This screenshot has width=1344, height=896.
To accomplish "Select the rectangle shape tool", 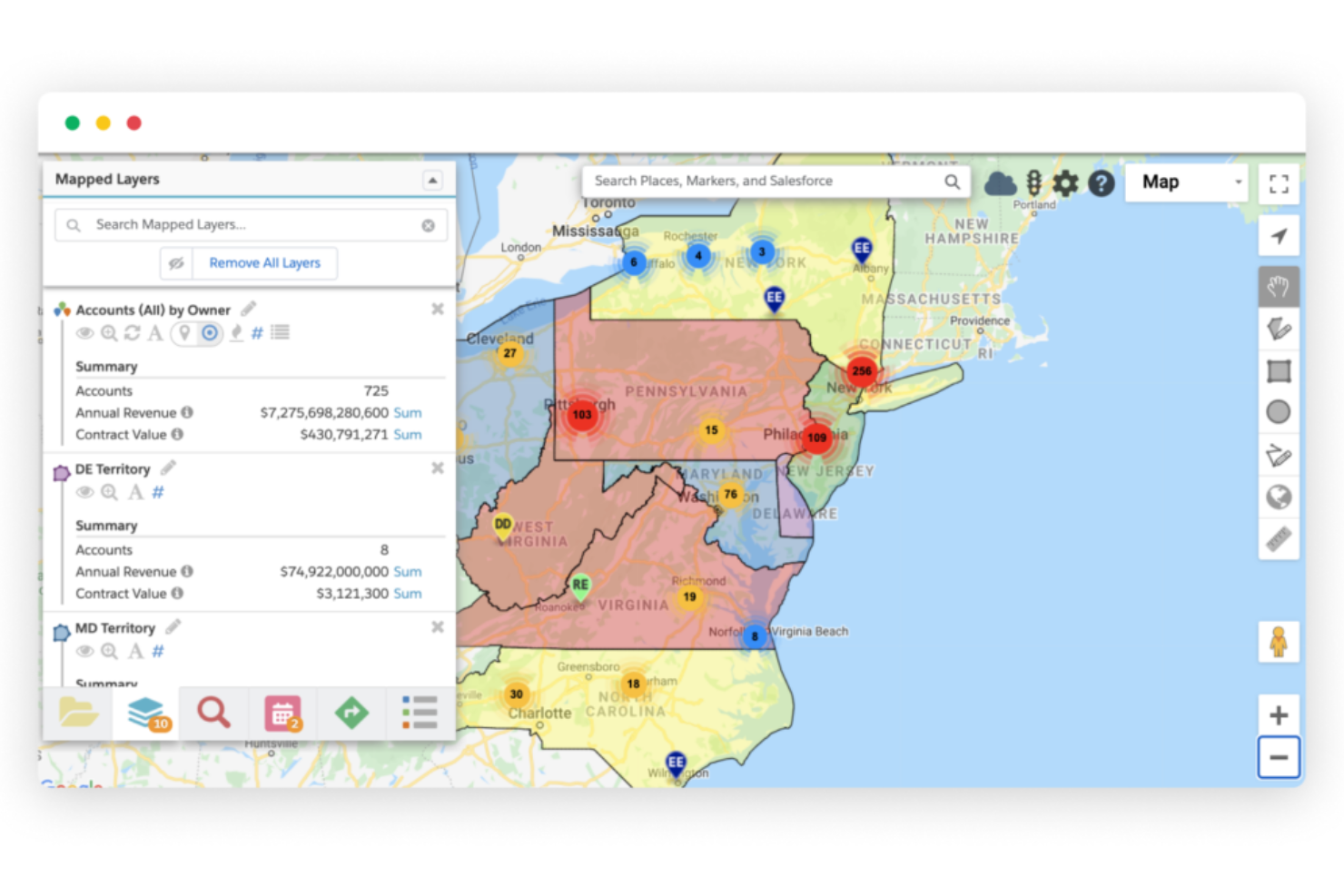I will pos(1278,370).
